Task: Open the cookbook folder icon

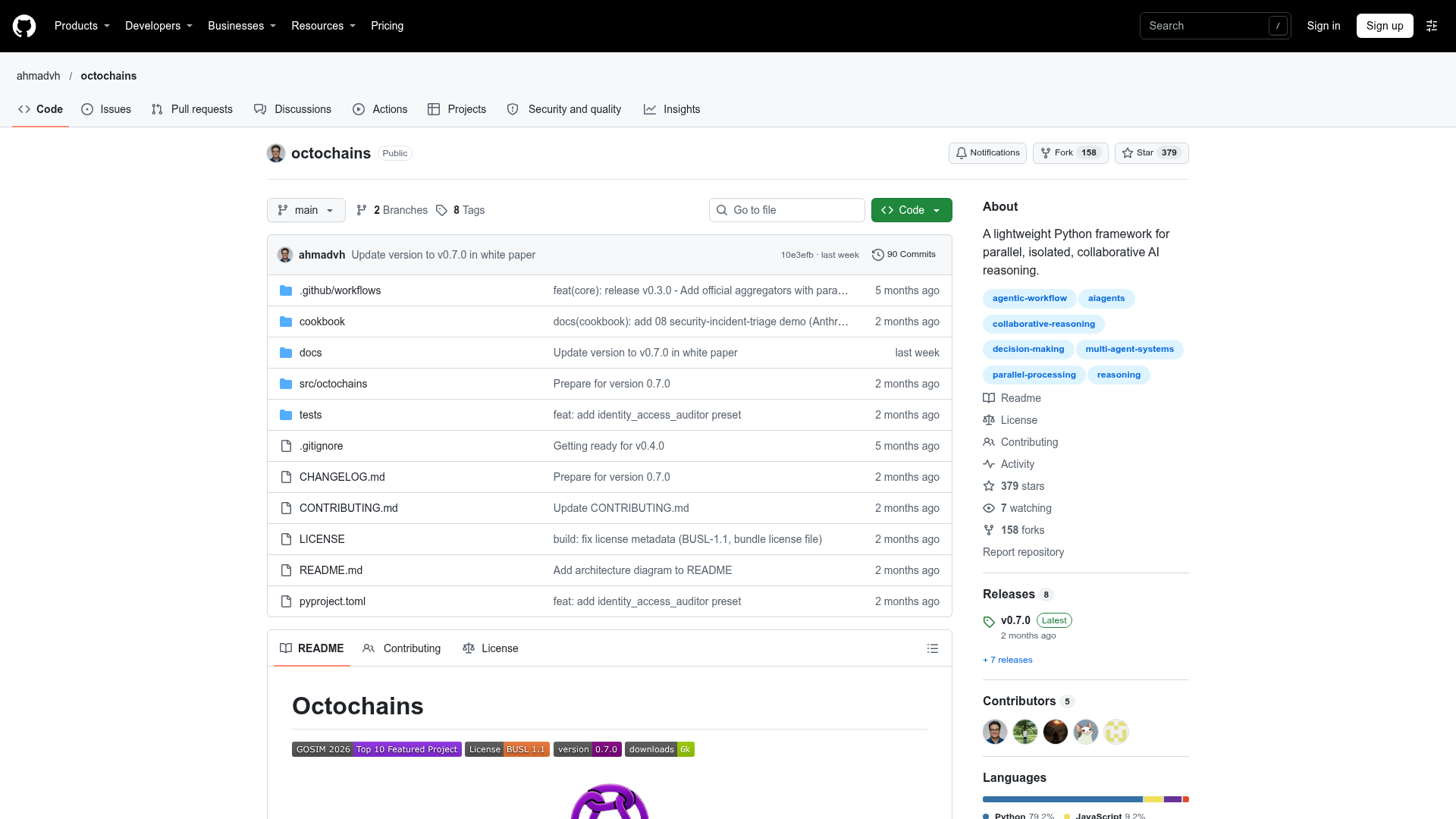Action: point(286,322)
